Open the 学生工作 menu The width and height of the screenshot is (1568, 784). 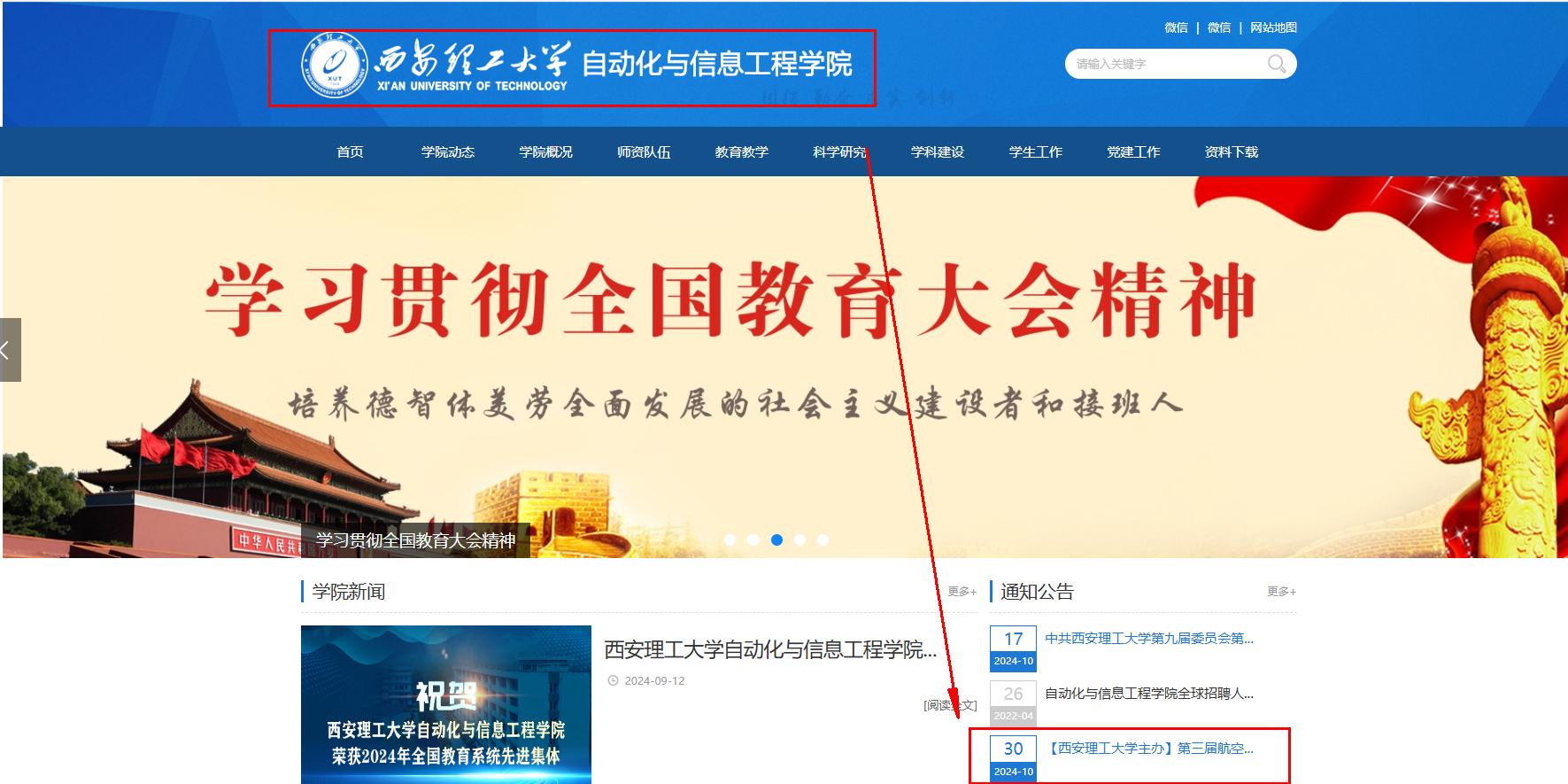pos(1035,151)
